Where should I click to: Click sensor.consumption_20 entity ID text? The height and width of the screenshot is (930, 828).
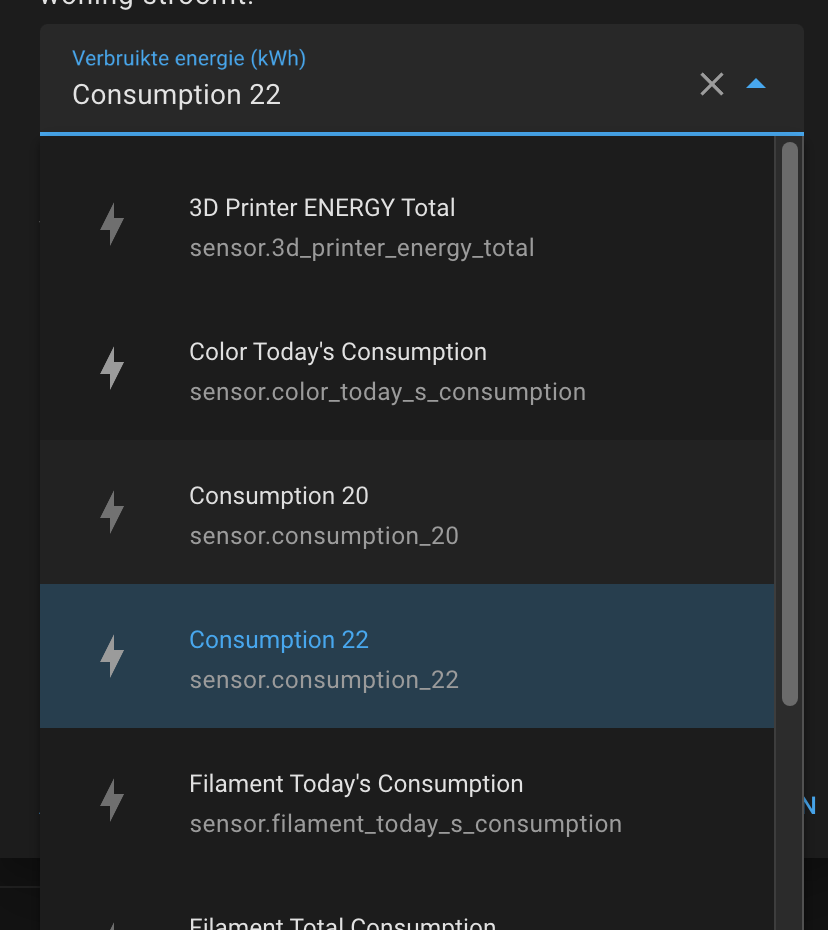click(x=324, y=536)
